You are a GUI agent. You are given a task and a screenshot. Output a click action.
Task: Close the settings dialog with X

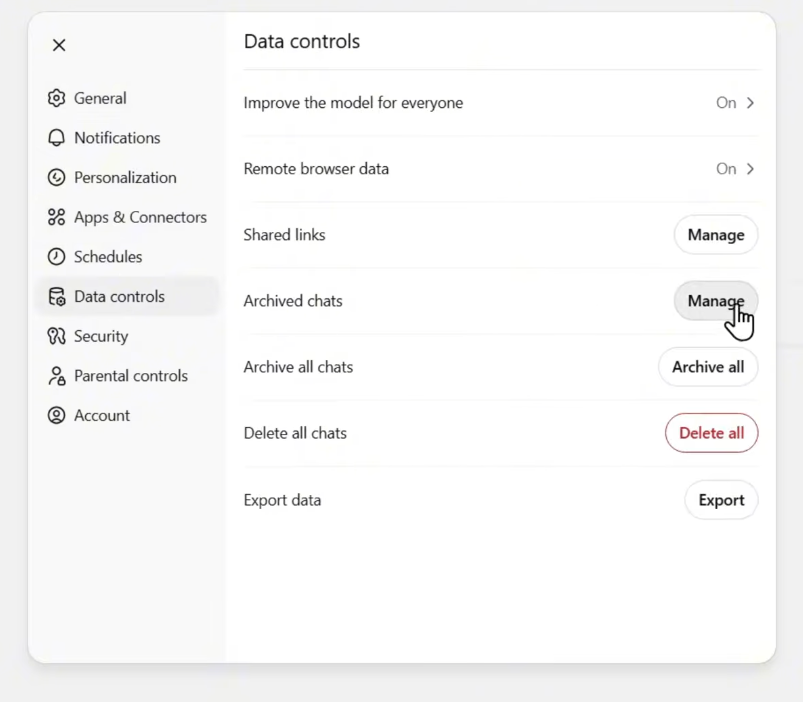pyautogui.click(x=59, y=45)
